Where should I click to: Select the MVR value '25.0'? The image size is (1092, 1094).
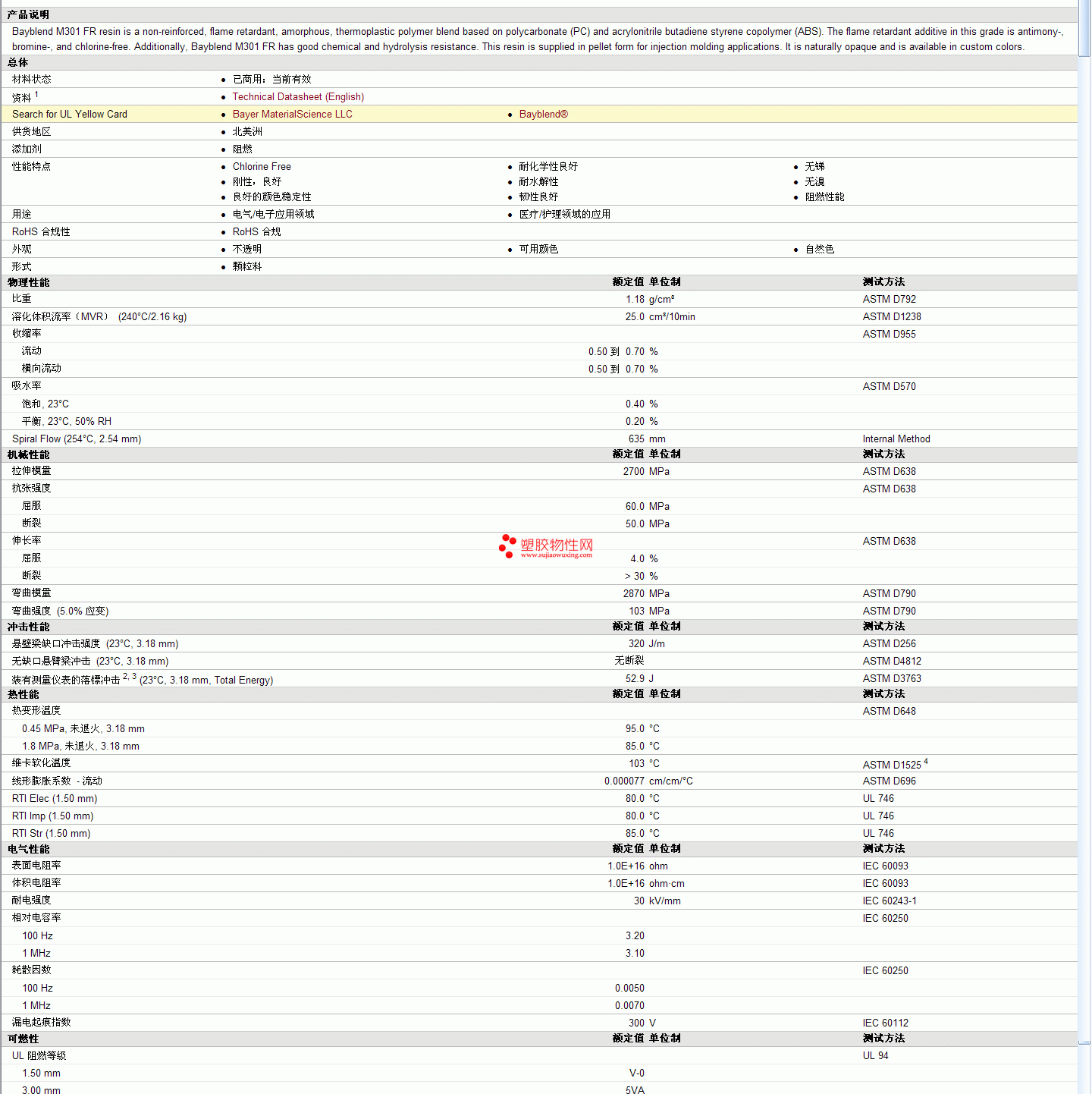point(635,317)
